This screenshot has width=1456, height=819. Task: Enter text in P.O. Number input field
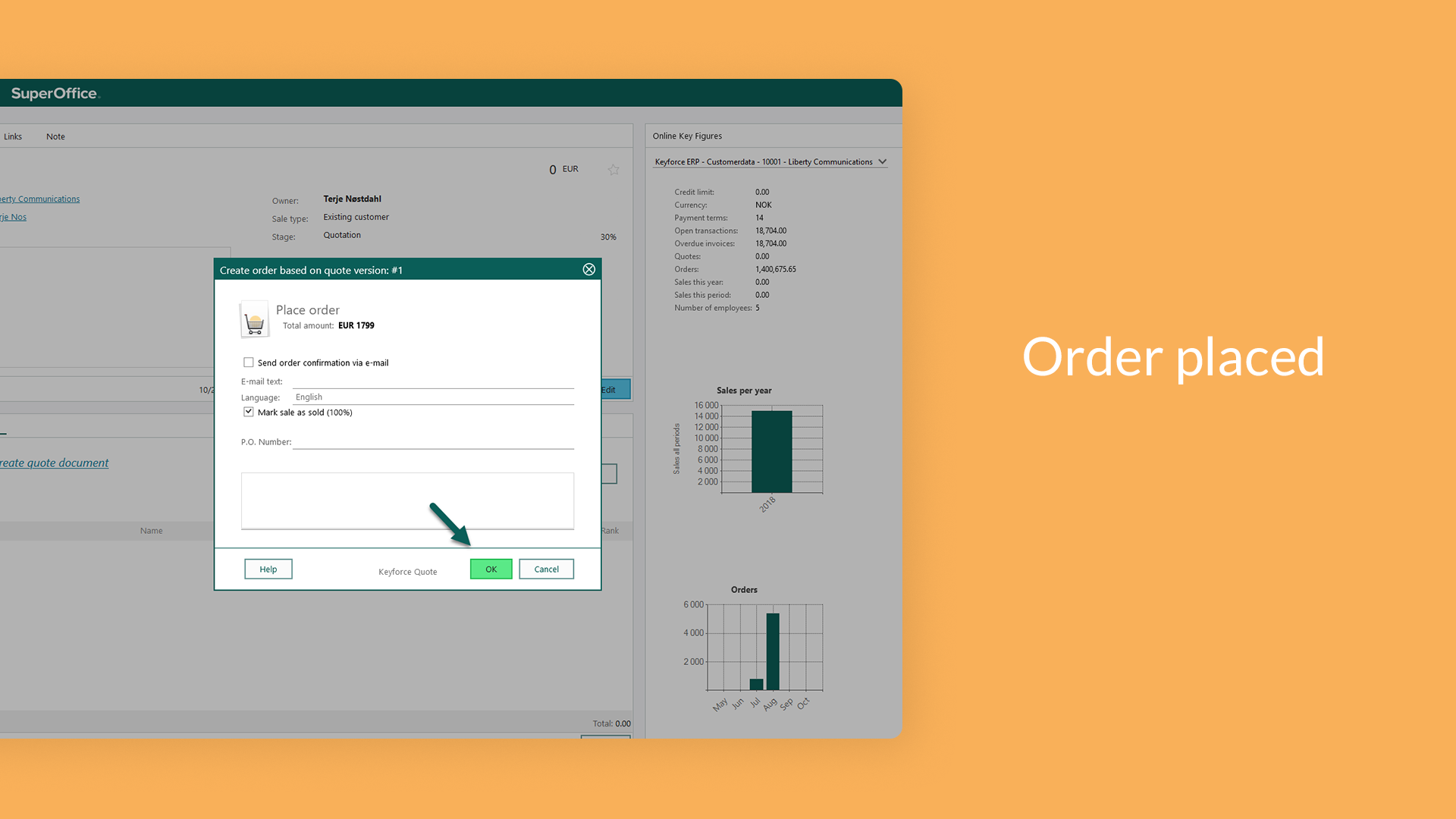[x=434, y=441]
